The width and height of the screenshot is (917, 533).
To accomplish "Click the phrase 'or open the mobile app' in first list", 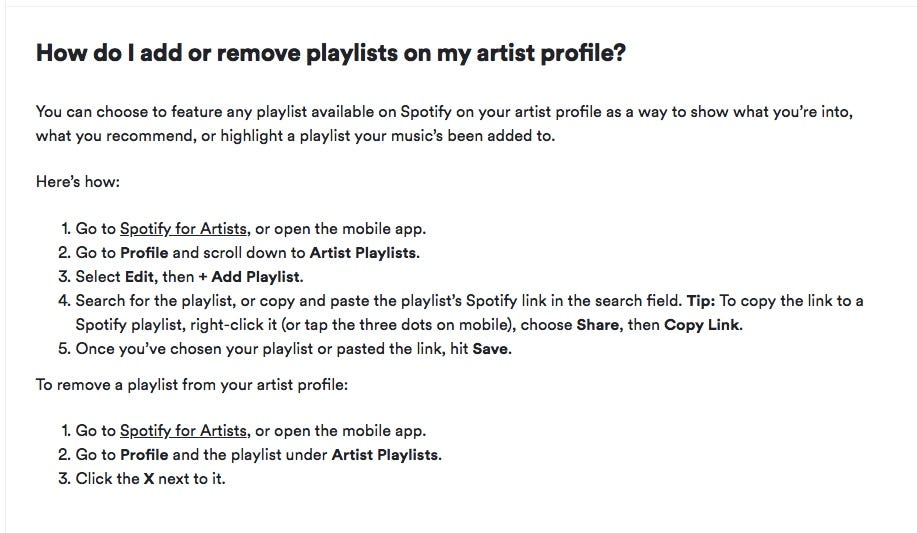I will 339,229.
